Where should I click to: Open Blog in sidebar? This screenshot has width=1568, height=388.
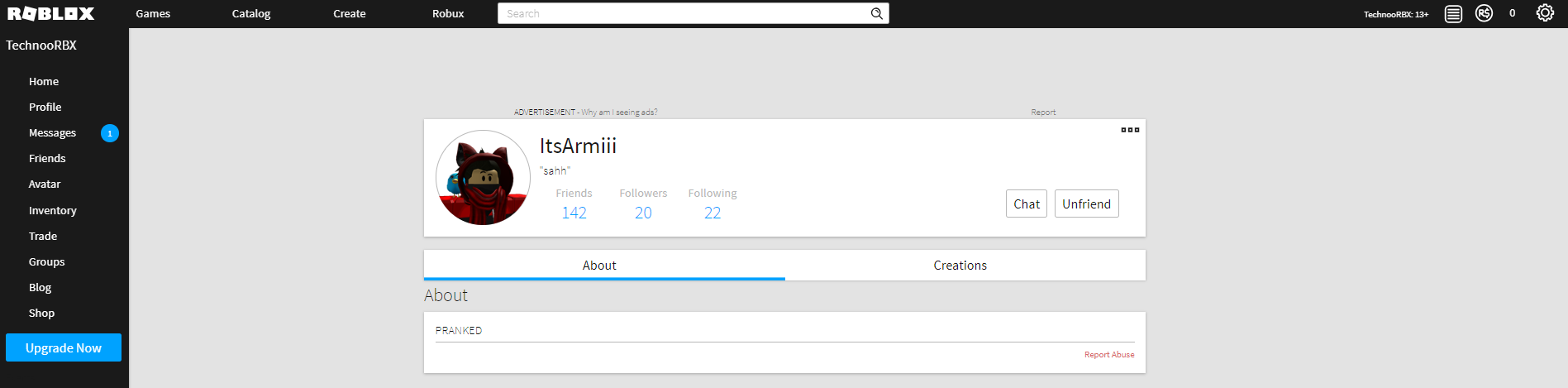point(40,287)
